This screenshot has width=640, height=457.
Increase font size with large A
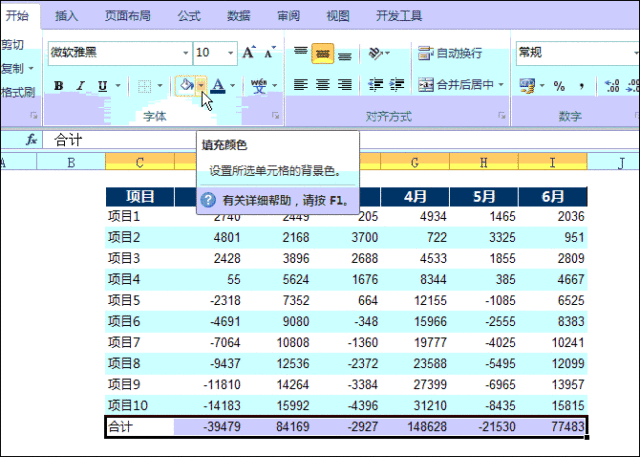249,53
